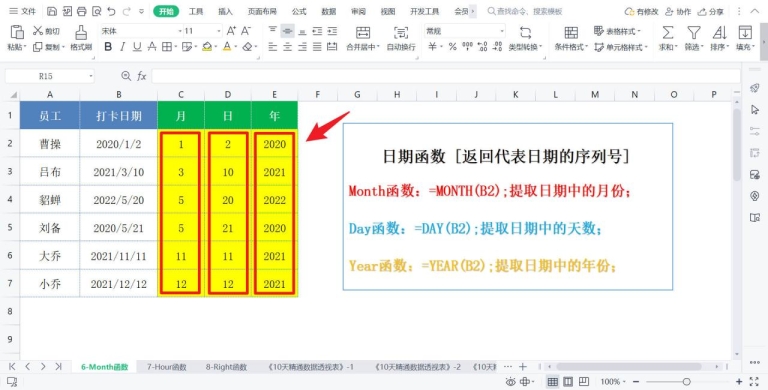Image resolution: width=768 pixels, height=390 pixels.
Task: Apply justify alignment icon
Action: (317, 47)
